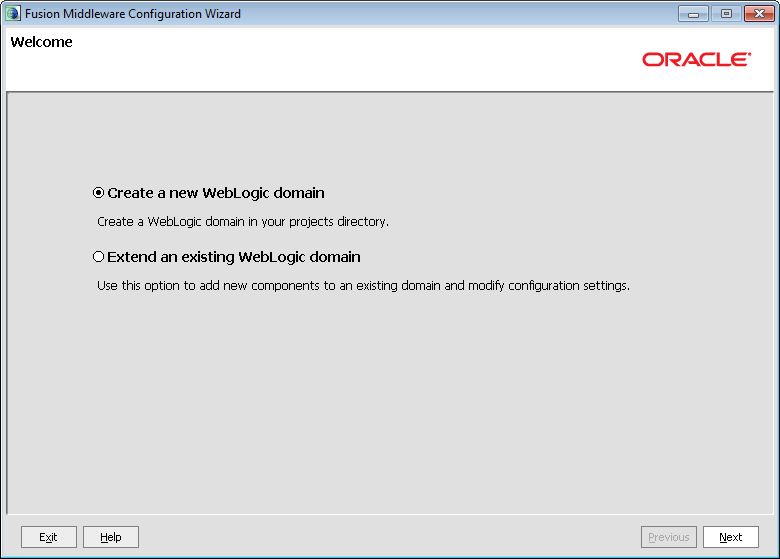Click the 'Fusion Middleware Configuration Wizard' title text
780x559 pixels.
133,14
